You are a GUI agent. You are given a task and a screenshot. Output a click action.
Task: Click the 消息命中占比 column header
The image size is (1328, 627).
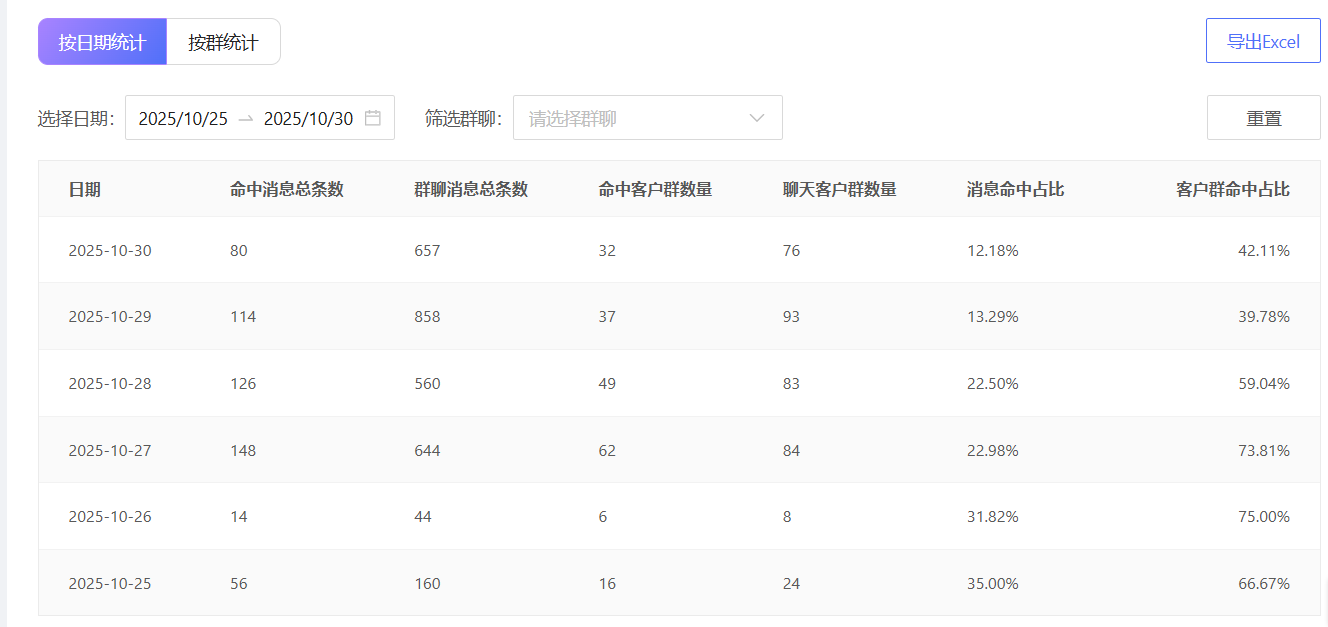pyautogui.click(x=1014, y=189)
